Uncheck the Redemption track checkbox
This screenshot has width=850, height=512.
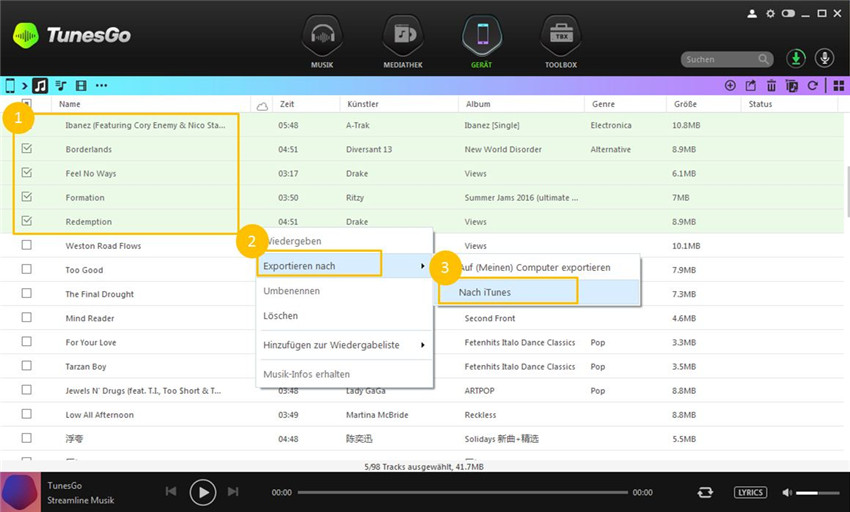click(x=27, y=221)
